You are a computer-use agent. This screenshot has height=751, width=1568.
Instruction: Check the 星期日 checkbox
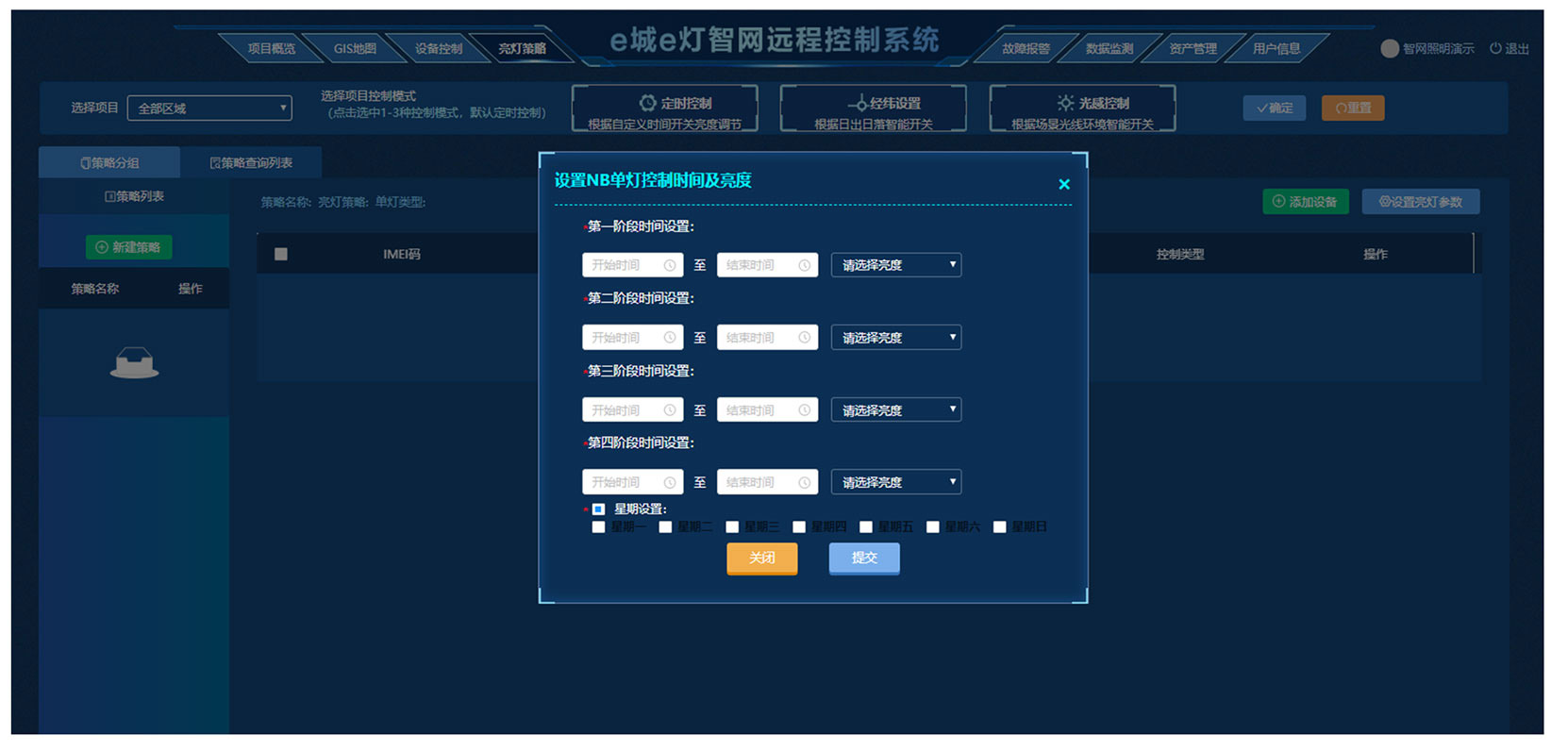(999, 527)
